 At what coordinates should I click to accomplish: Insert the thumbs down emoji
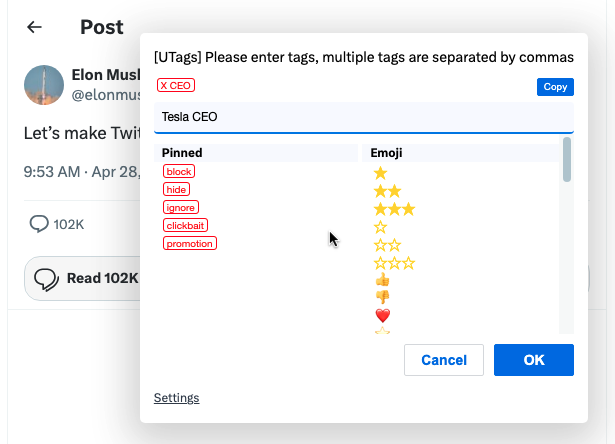[x=381, y=297]
